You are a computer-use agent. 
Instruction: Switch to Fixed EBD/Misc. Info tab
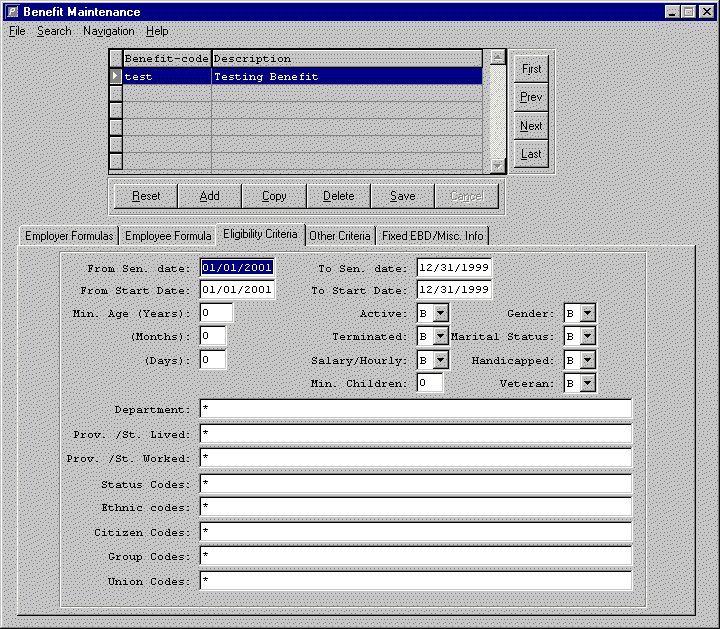point(432,236)
